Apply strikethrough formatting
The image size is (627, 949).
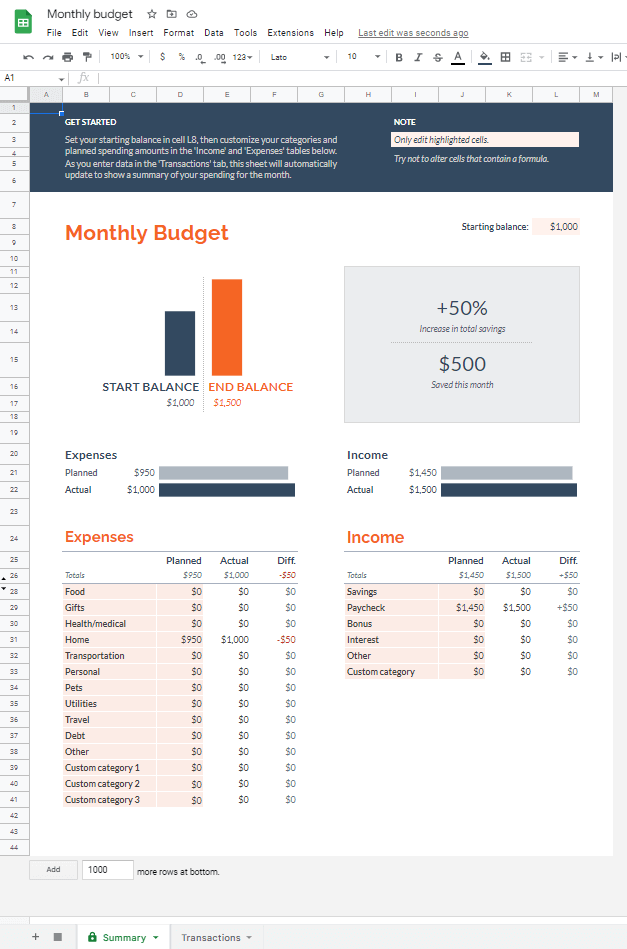(438, 57)
